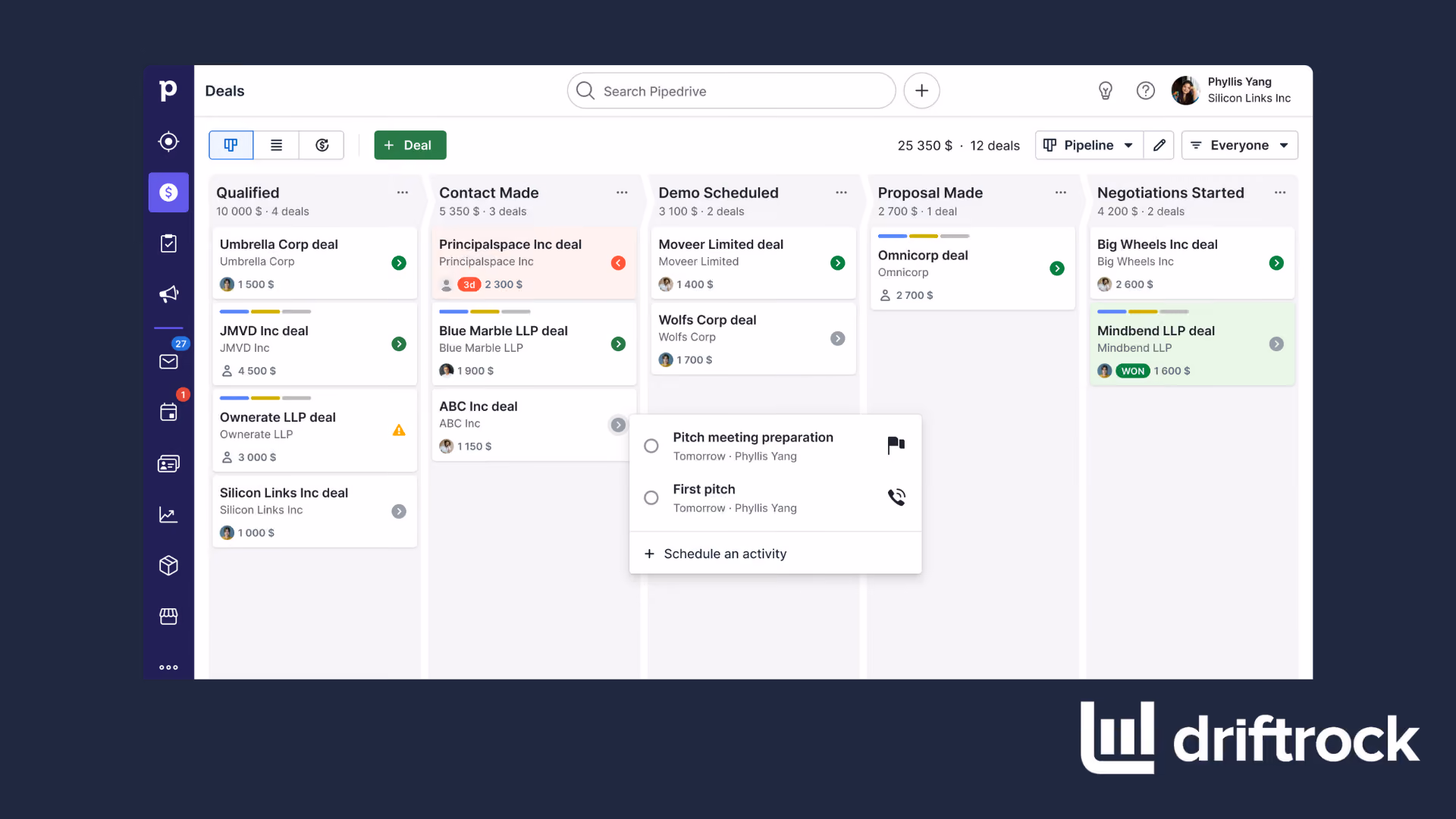Open the Pipeline dropdown
This screenshot has height=819, width=1456.
click(x=1089, y=145)
